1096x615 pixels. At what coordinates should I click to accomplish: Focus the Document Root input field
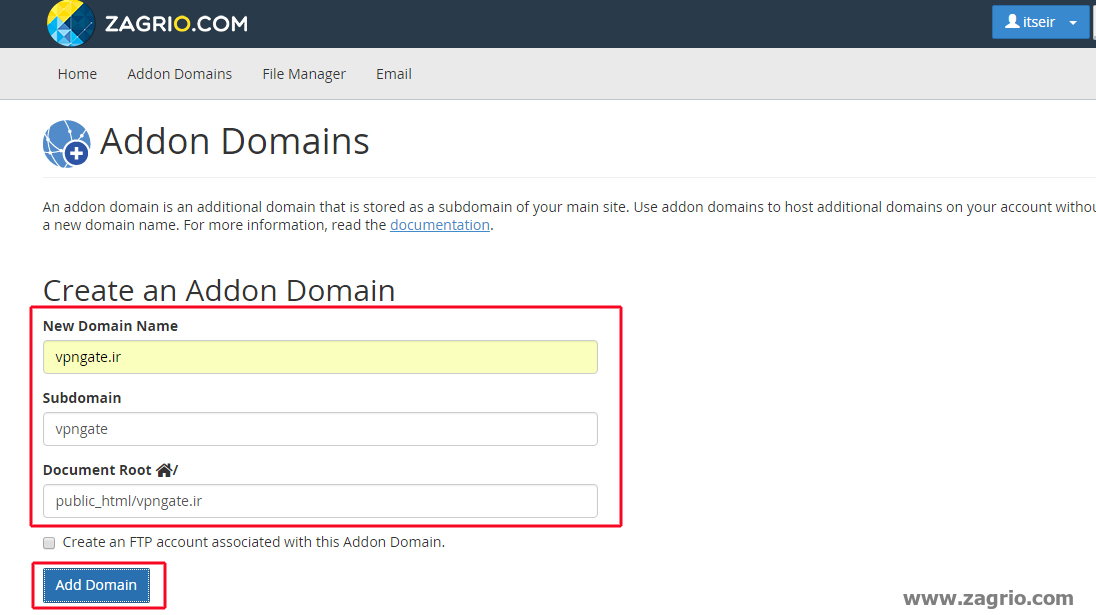[320, 501]
